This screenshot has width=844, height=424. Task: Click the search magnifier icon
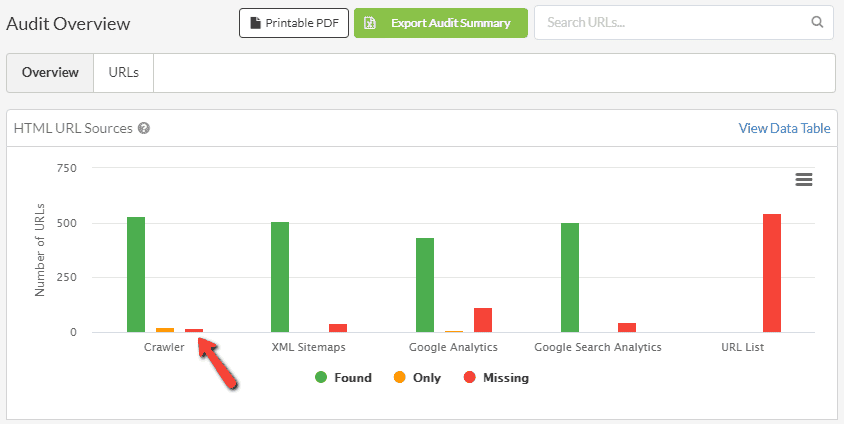coord(817,22)
